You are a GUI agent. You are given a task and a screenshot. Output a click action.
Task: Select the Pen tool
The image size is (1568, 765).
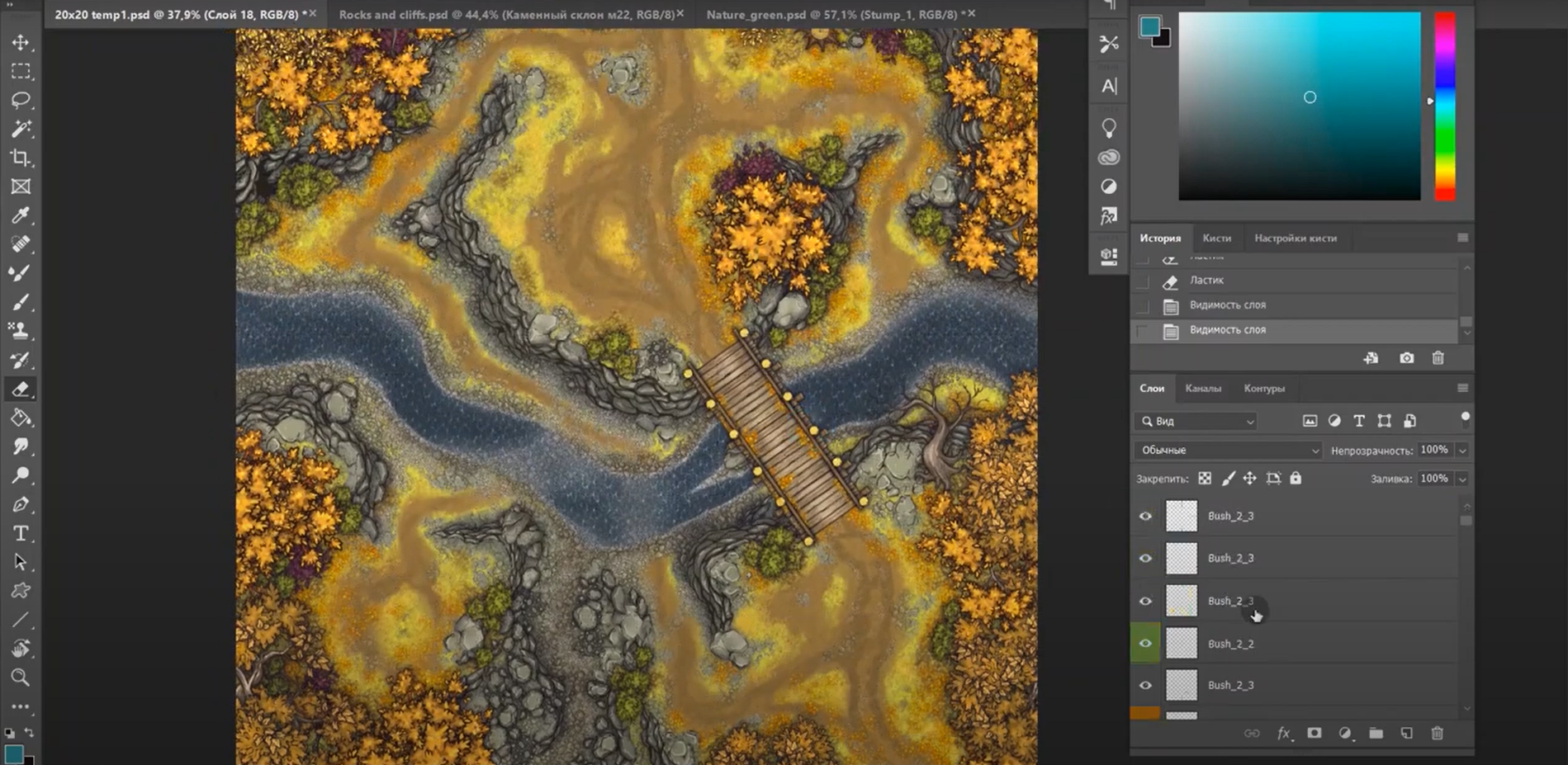[21, 504]
